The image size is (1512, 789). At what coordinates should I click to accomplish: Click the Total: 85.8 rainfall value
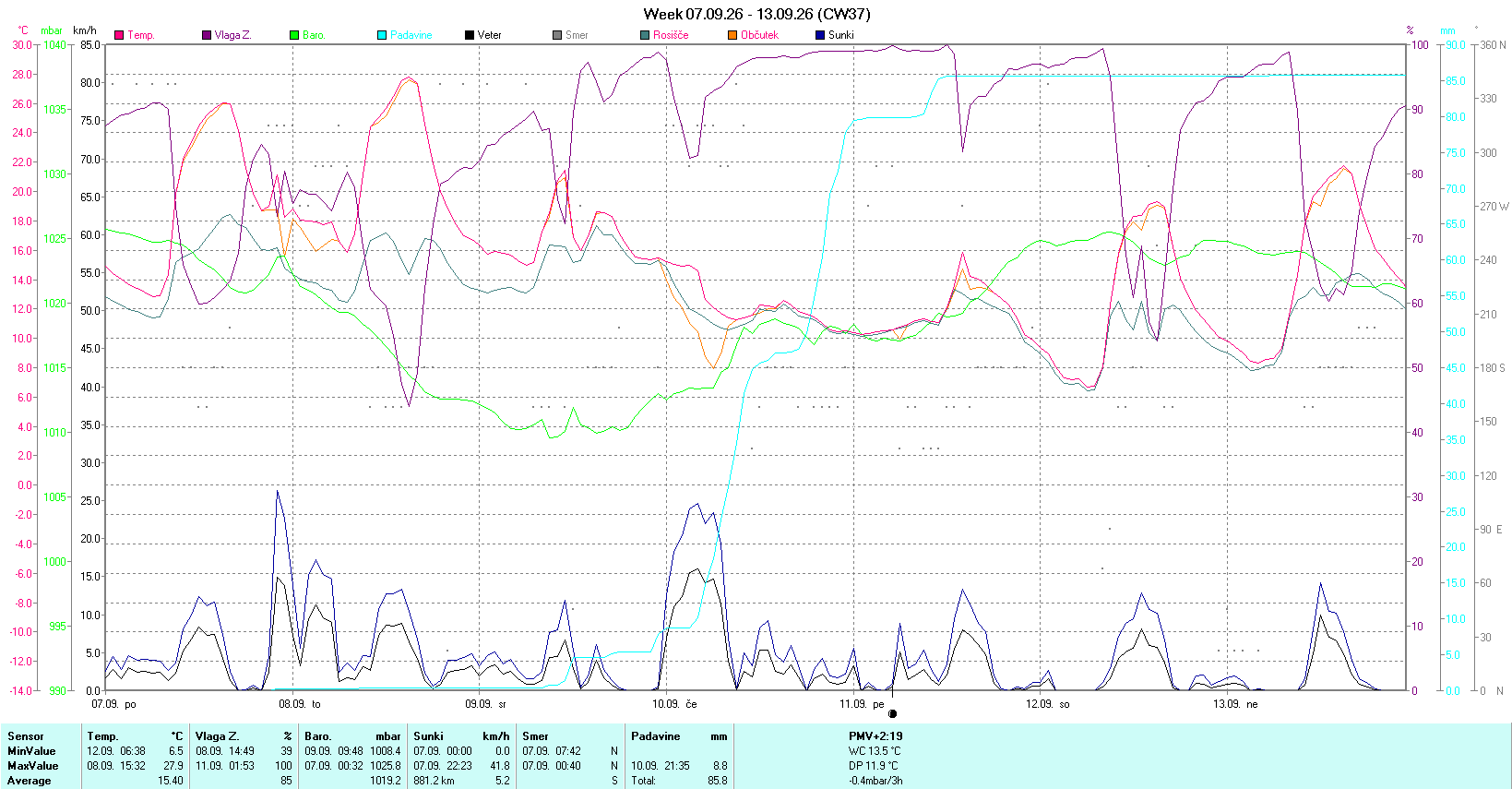click(x=679, y=781)
